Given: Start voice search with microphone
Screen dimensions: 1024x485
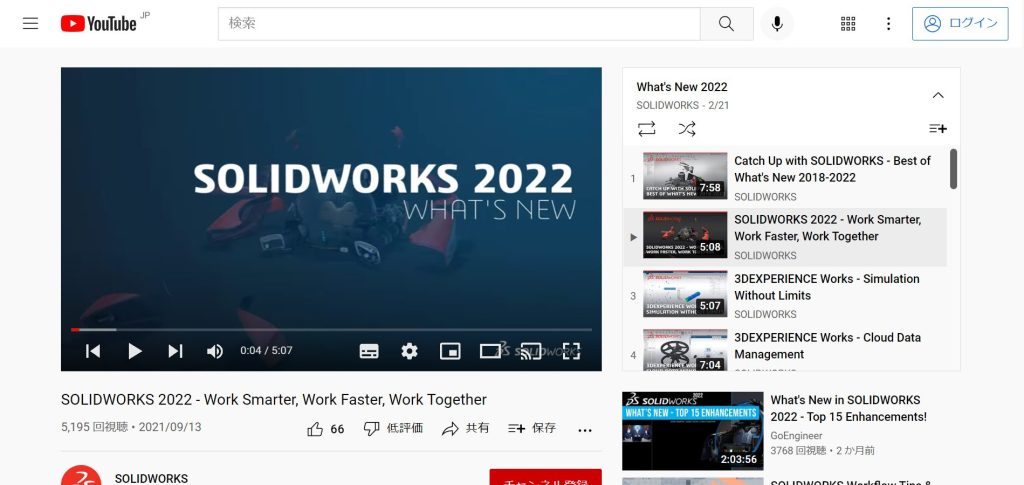Looking at the screenshot, I should 776,23.
